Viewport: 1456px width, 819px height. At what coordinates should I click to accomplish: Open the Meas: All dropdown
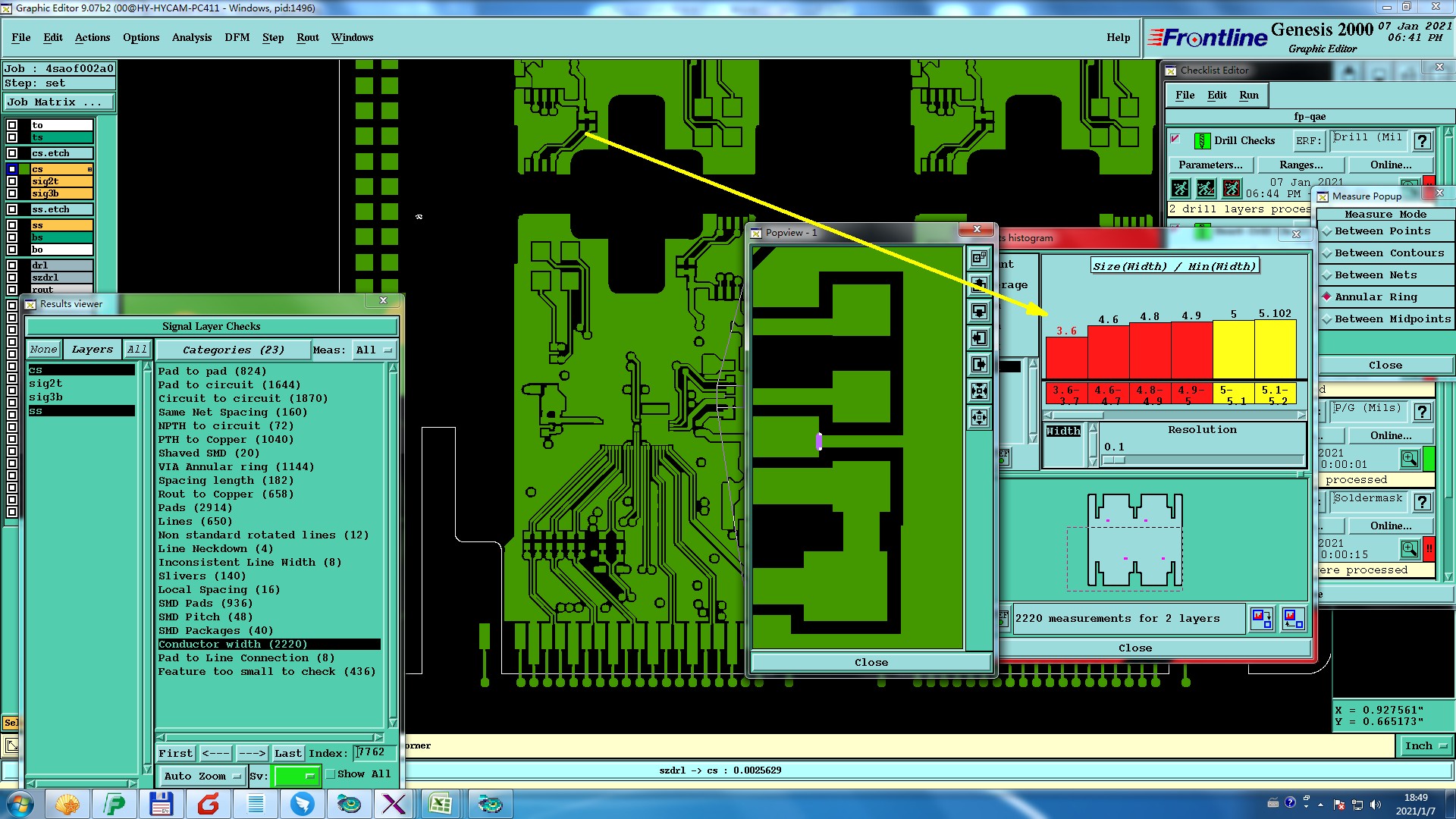click(375, 350)
